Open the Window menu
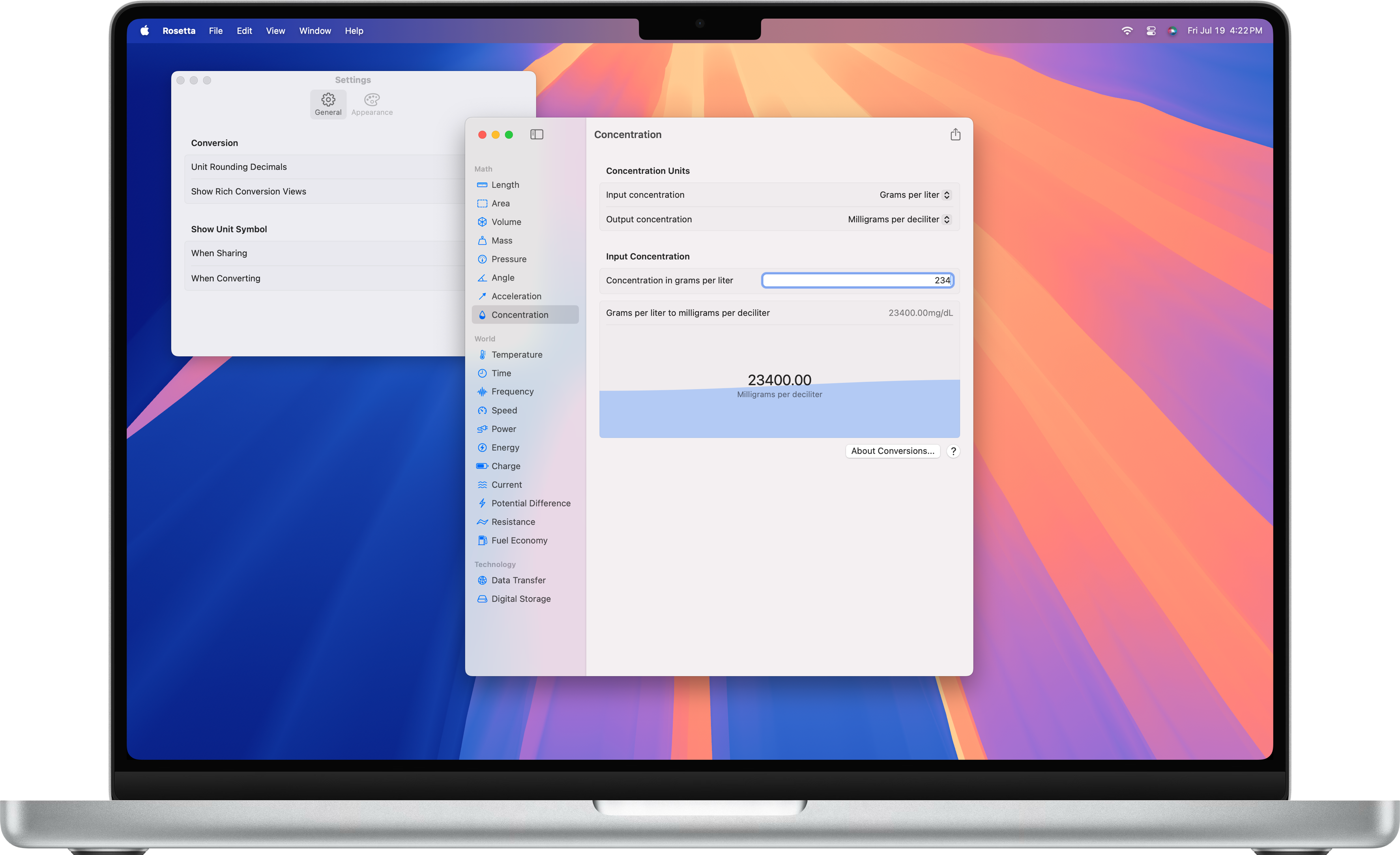 coord(315,31)
